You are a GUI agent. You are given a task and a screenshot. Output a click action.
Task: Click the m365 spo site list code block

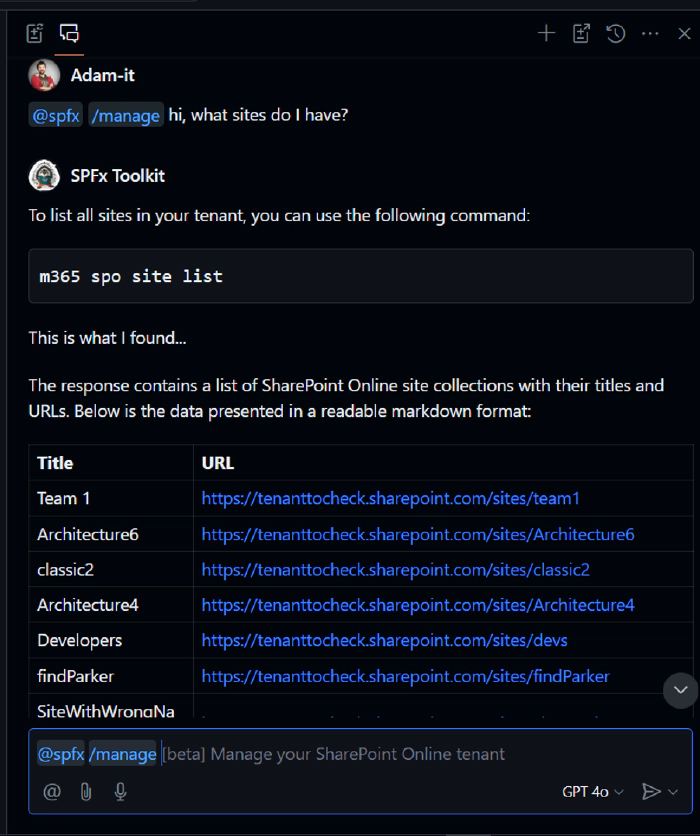360,276
